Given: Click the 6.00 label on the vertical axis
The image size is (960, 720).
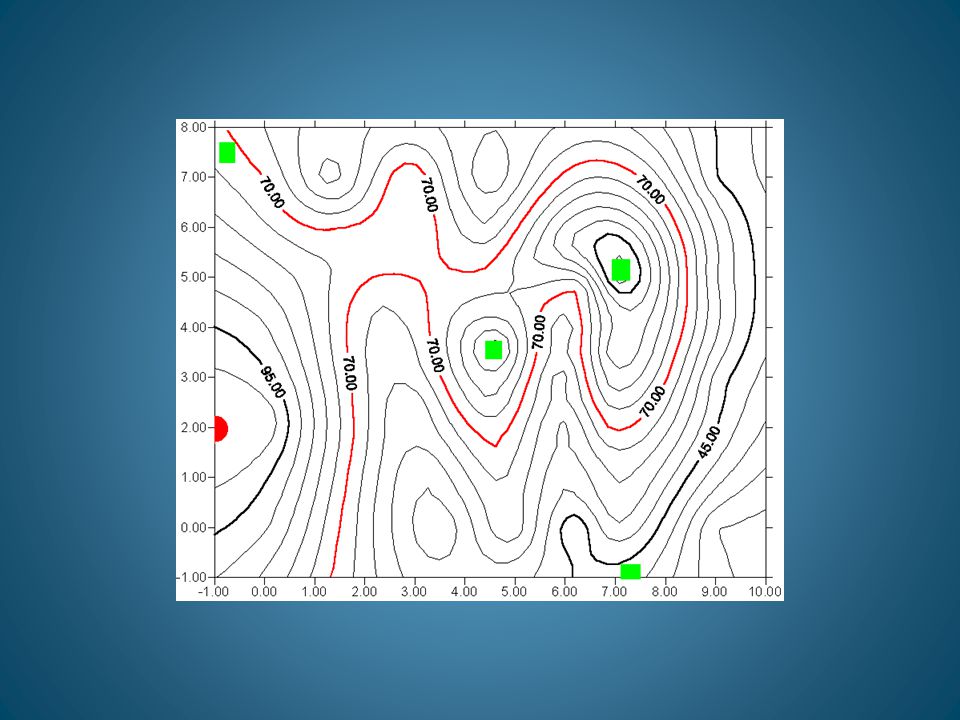Looking at the screenshot, I should pyautogui.click(x=193, y=227).
